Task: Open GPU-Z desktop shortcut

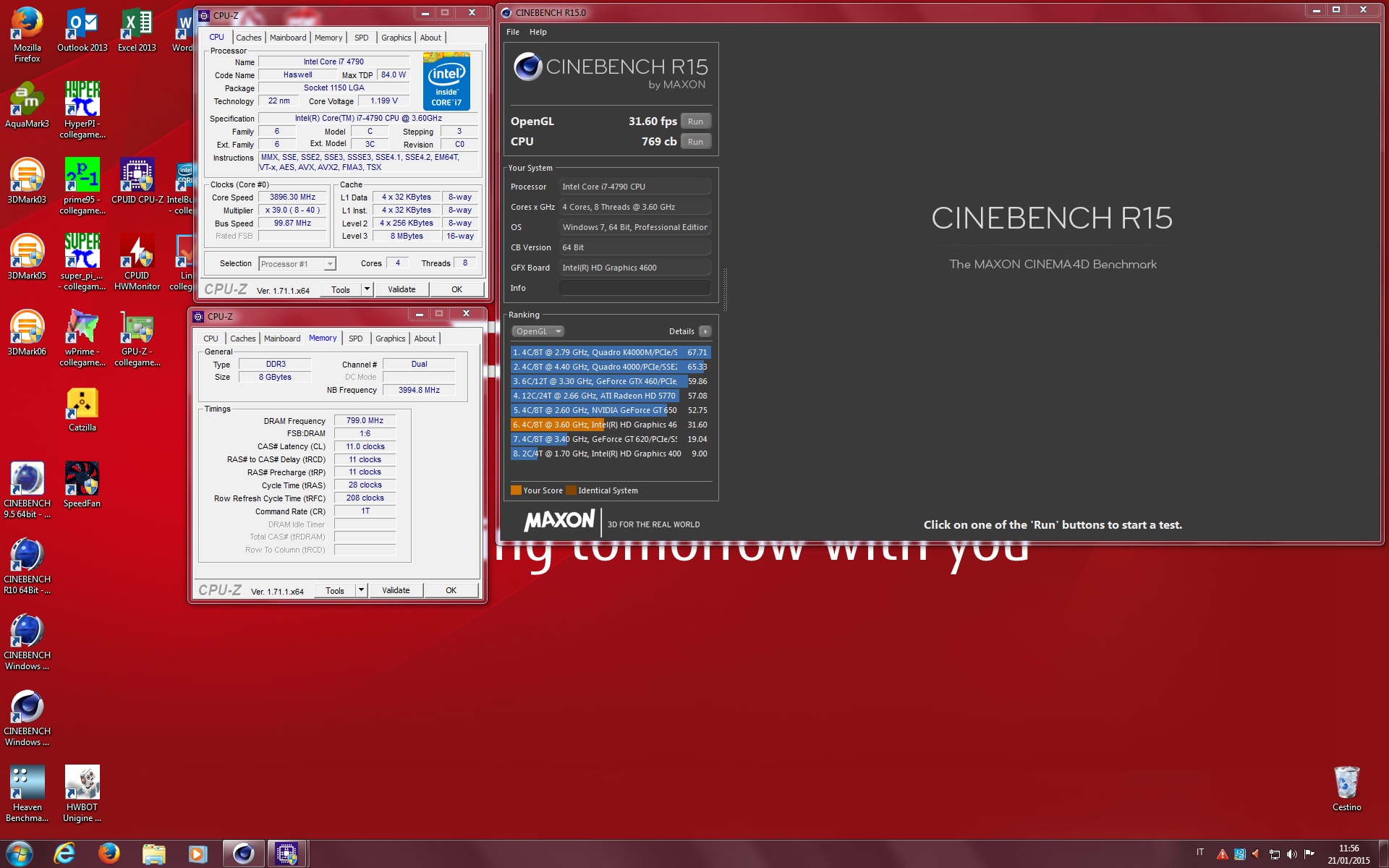Action: tap(137, 338)
